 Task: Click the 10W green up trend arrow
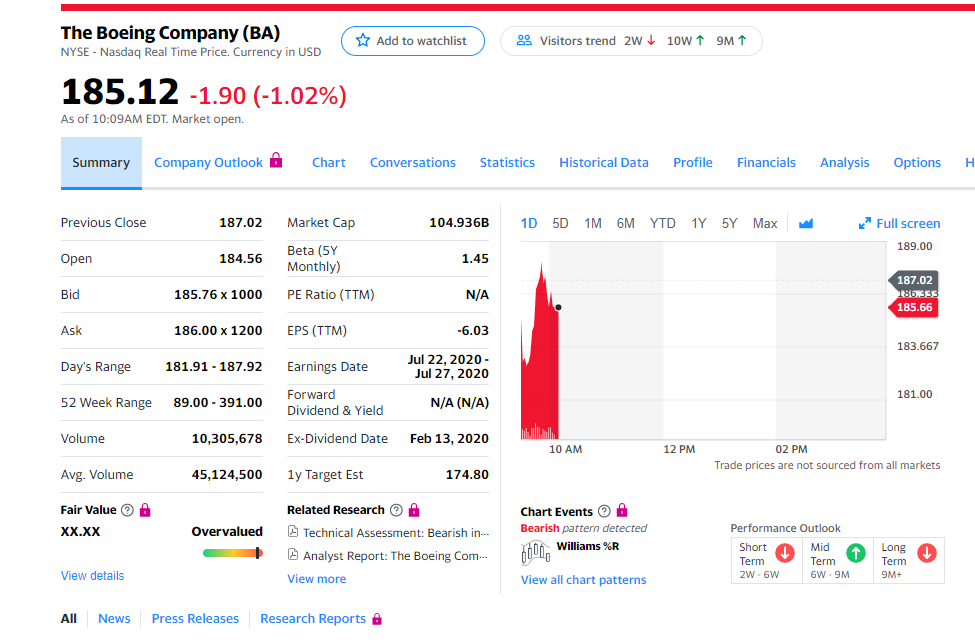[x=700, y=40]
